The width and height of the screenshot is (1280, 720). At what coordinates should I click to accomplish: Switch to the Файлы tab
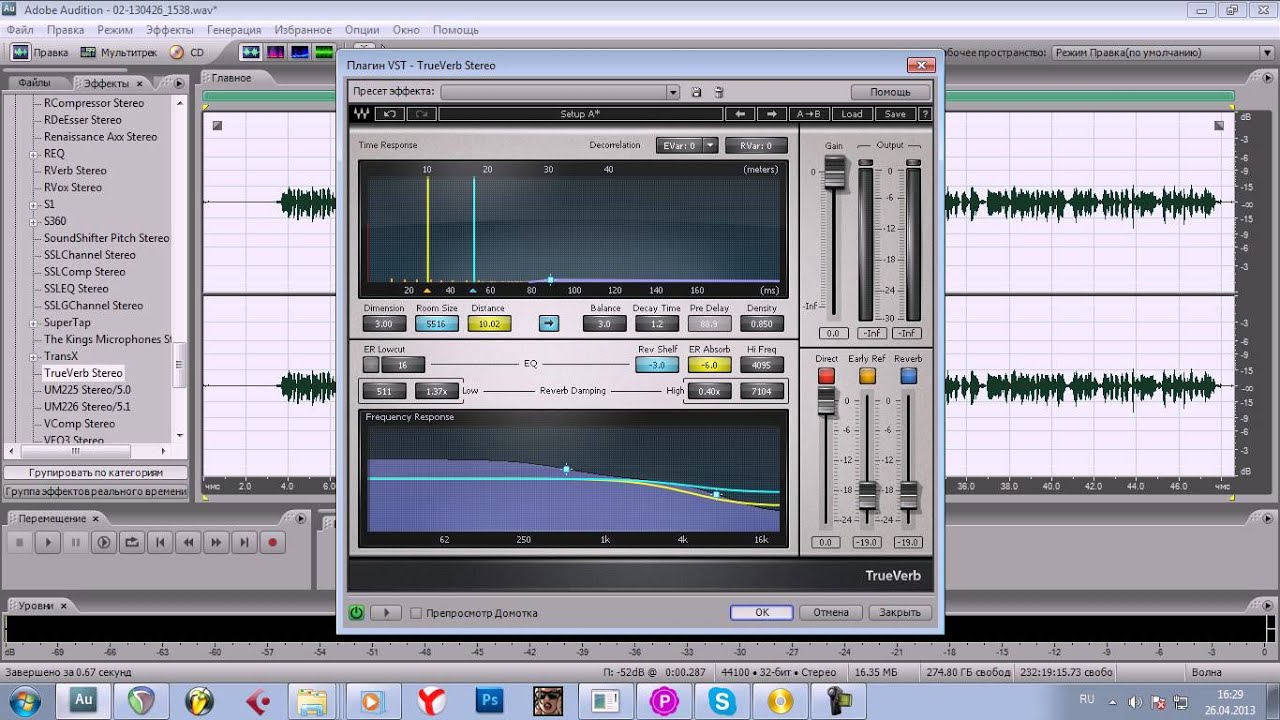coord(34,83)
